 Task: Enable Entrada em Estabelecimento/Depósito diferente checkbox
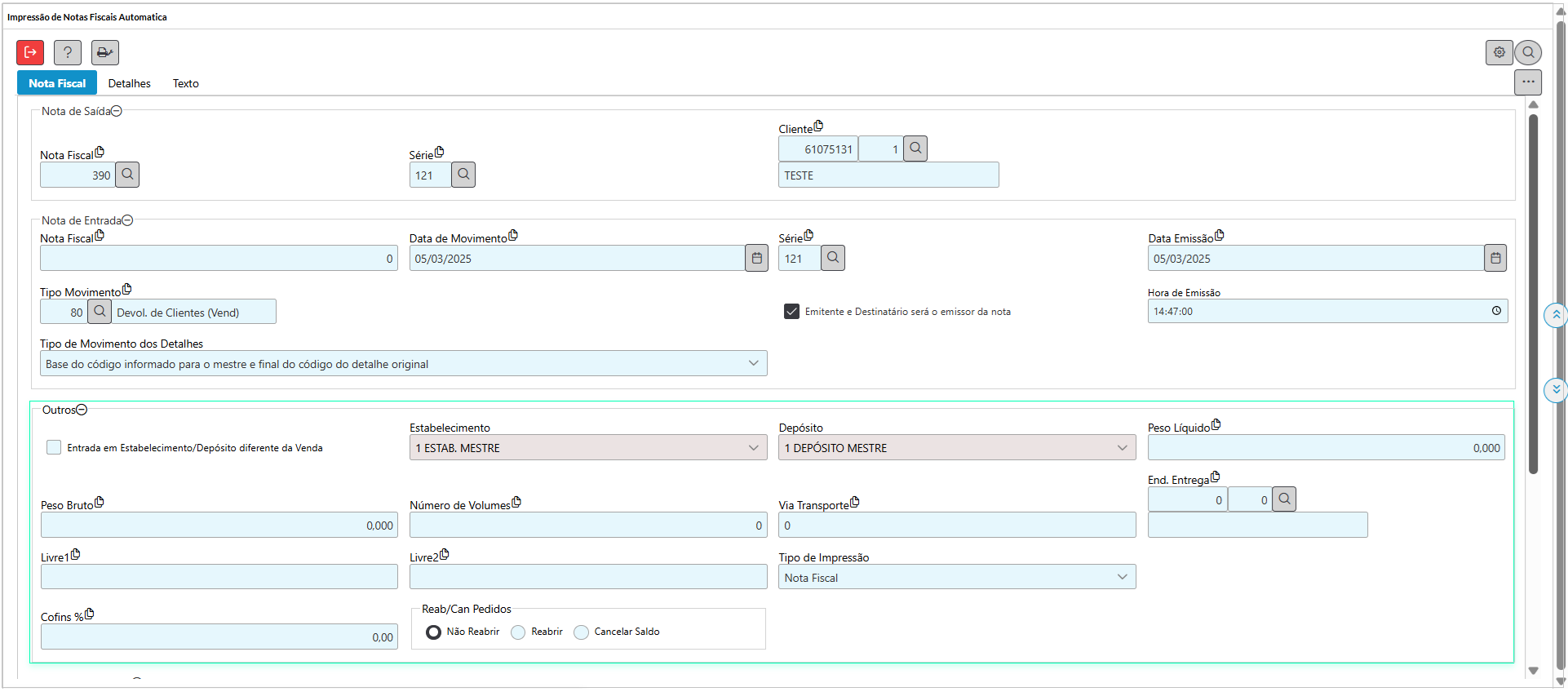pos(54,447)
